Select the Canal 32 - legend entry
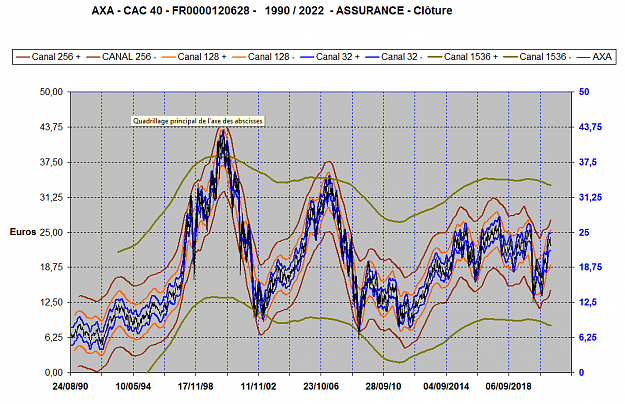The width and height of the screenshot is (625, 404). (394, 57)
